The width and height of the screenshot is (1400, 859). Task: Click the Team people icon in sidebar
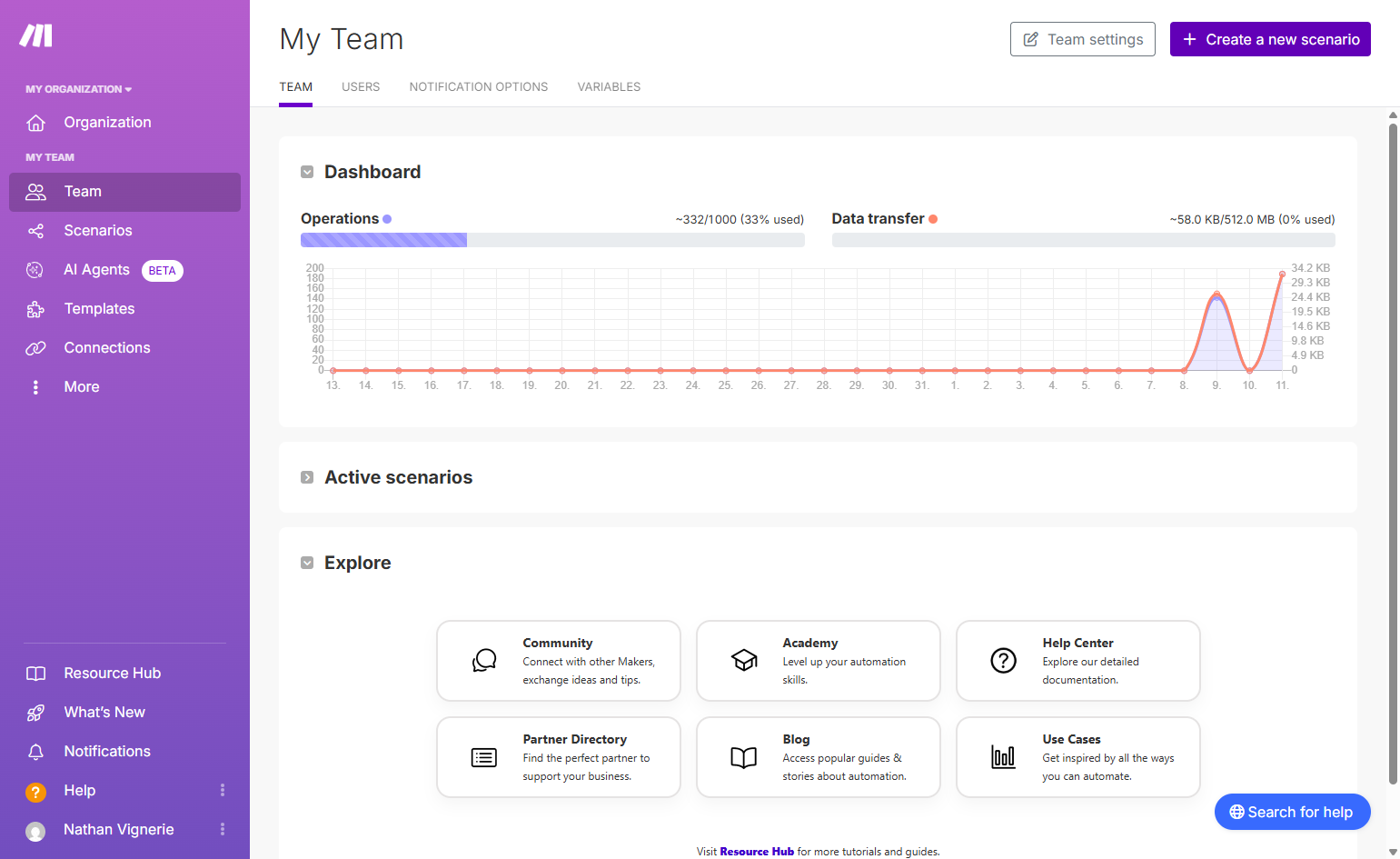click(35, 192)
